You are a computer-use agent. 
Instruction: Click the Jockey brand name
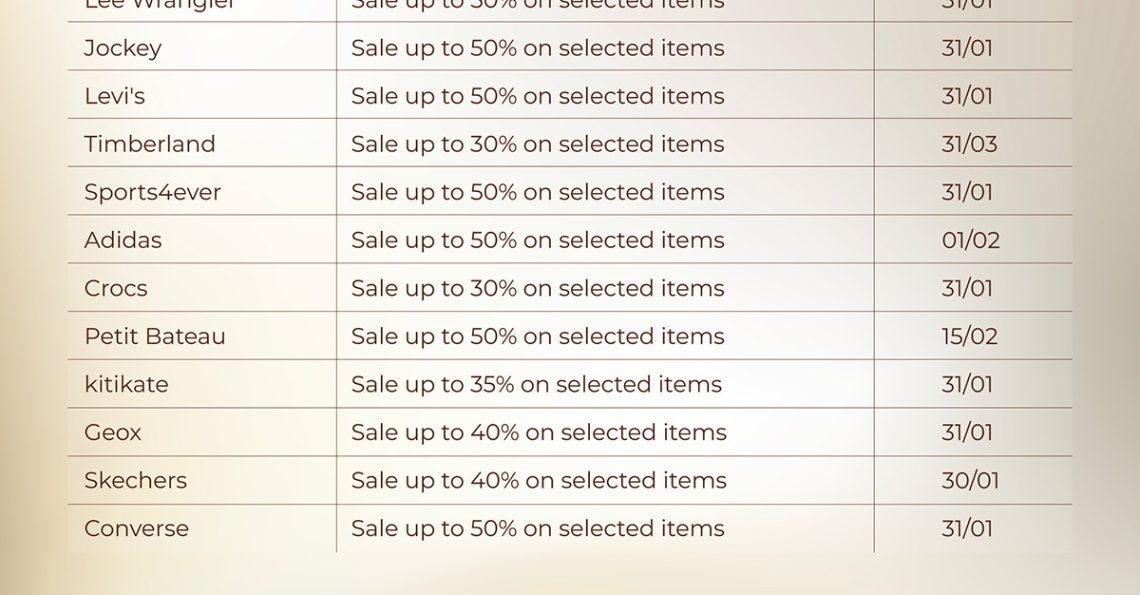click(123, 48)
